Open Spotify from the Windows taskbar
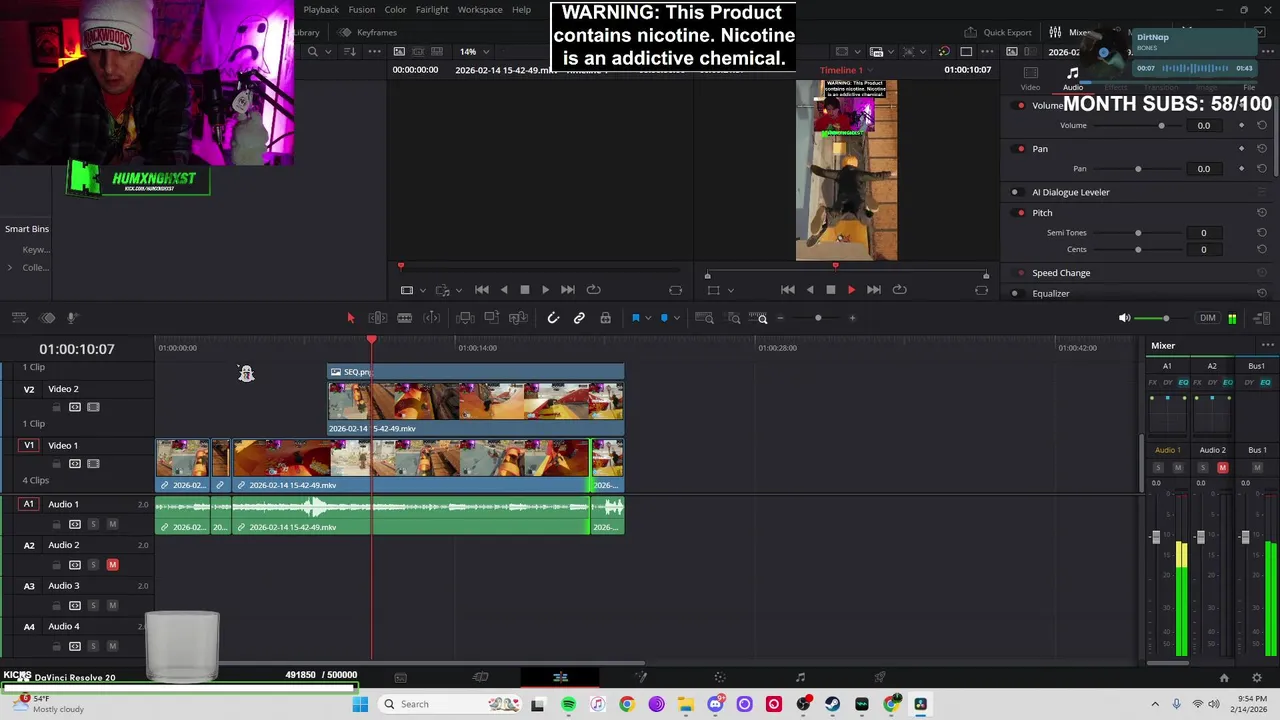 (x=568, y=705)
